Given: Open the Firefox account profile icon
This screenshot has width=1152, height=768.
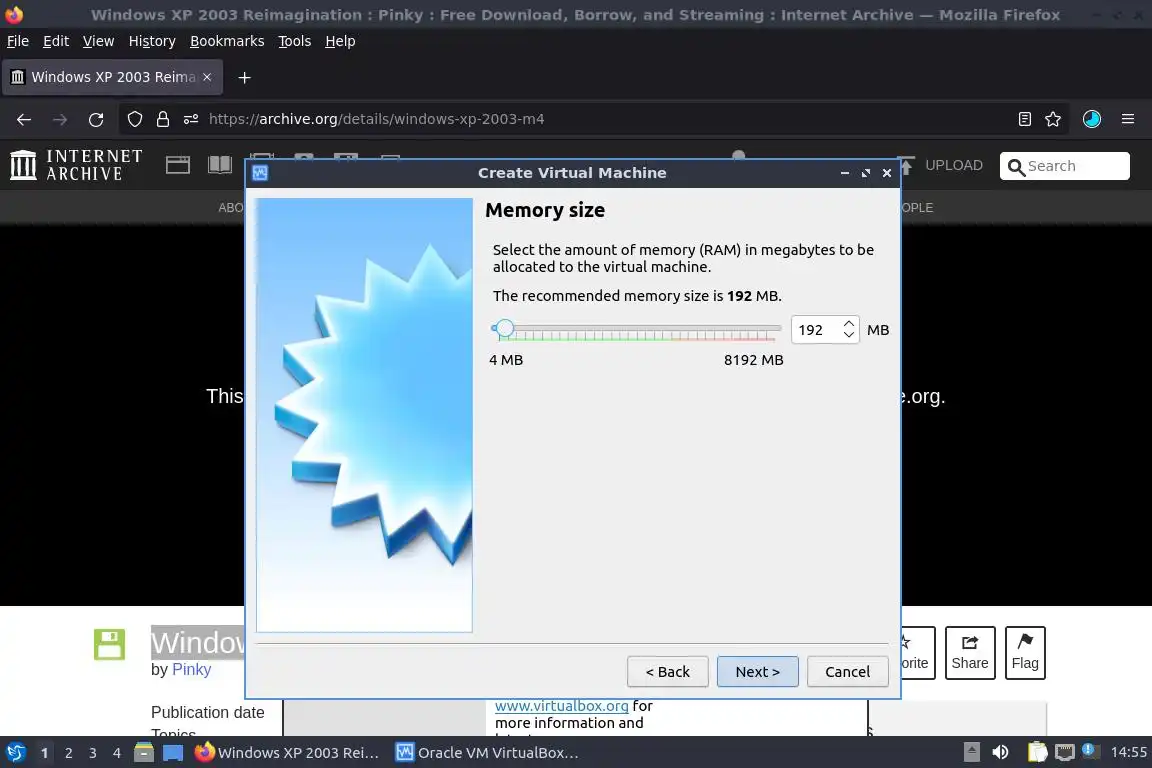Looking at the screenshot, I should tap(1092, 119).
